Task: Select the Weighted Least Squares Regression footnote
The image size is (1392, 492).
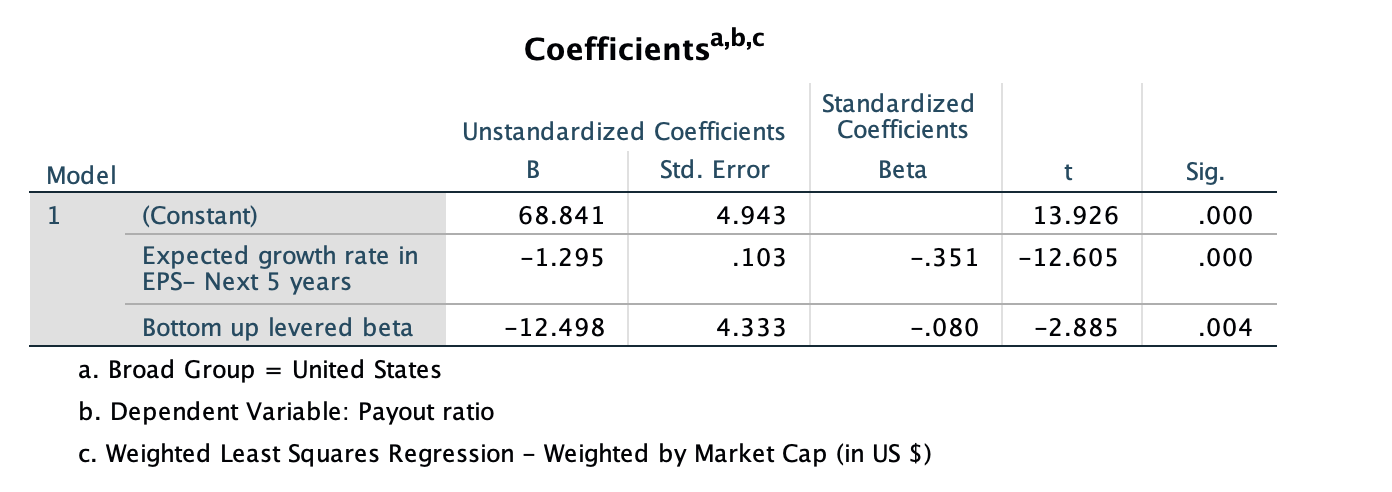Action: point(504,453)
